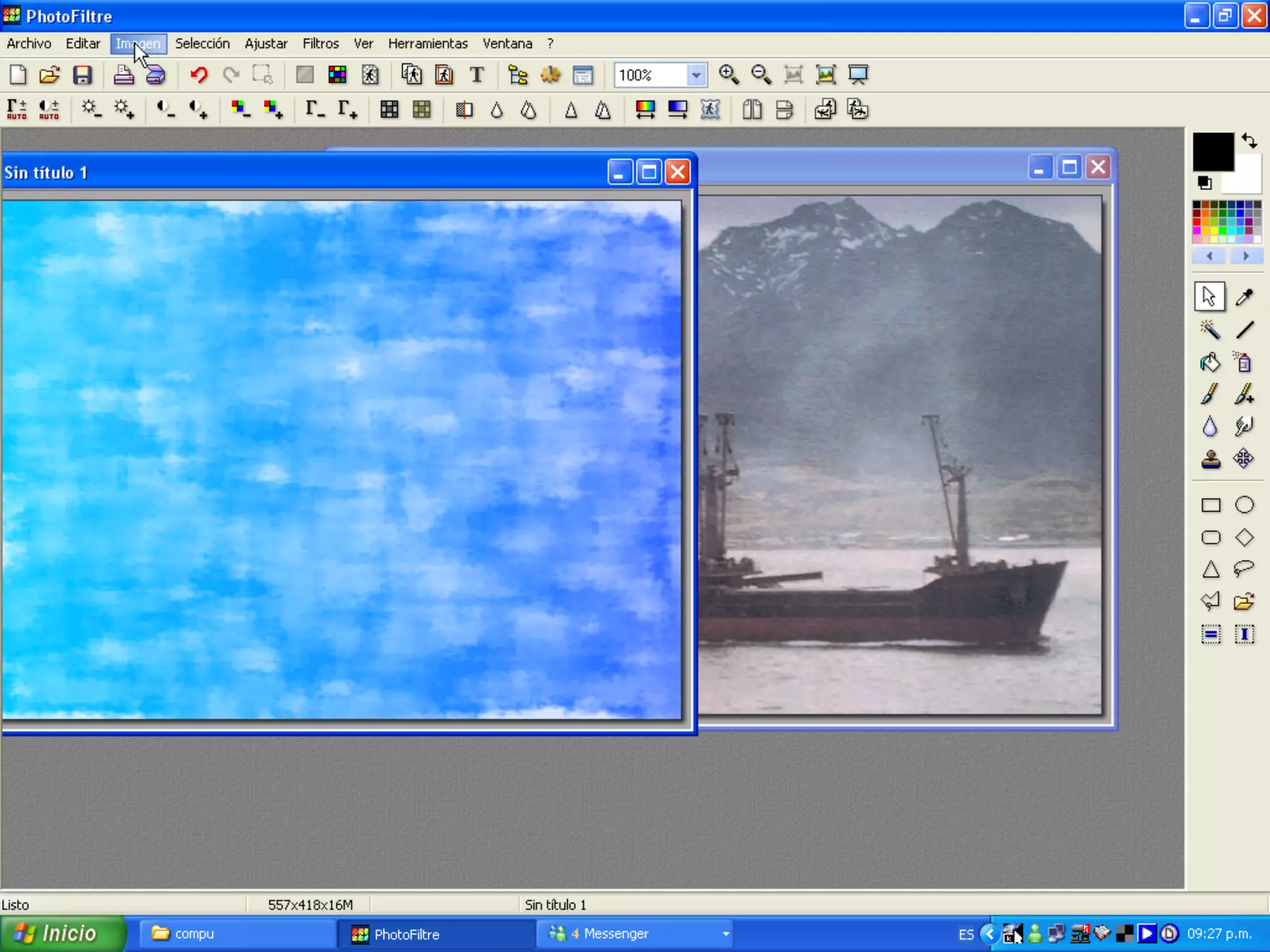
Task: Click the Zoom In magnifier icon
Action: click(x=729, y=75)
